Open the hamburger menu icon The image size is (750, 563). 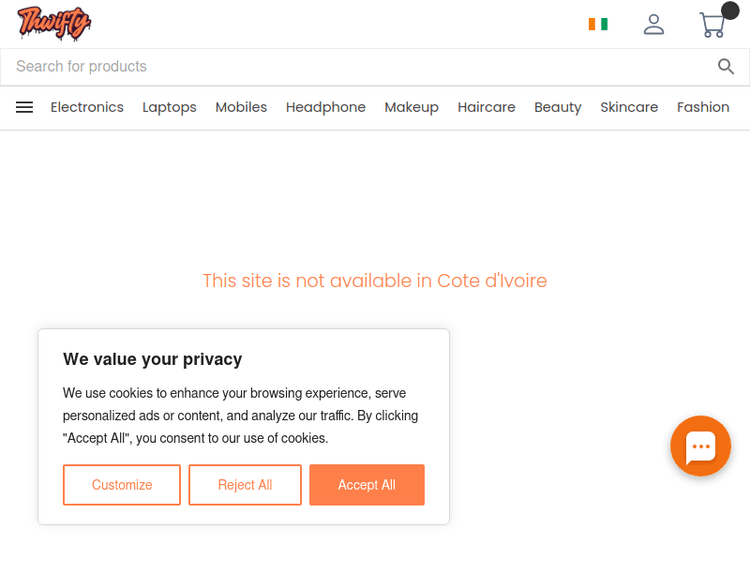coord(25,107)
